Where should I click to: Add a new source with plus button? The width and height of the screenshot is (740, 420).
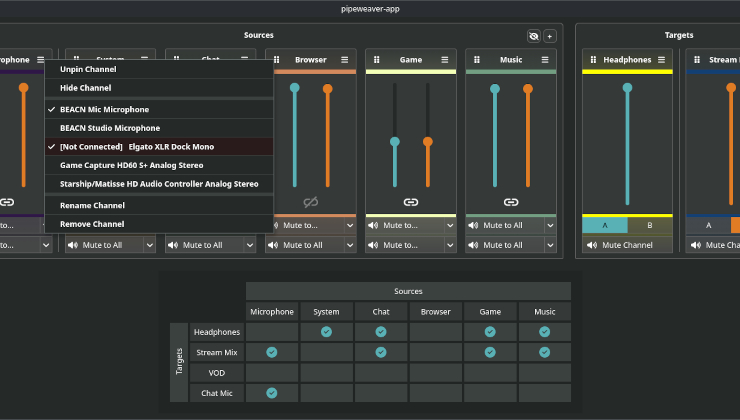click(x=550, y=36)
